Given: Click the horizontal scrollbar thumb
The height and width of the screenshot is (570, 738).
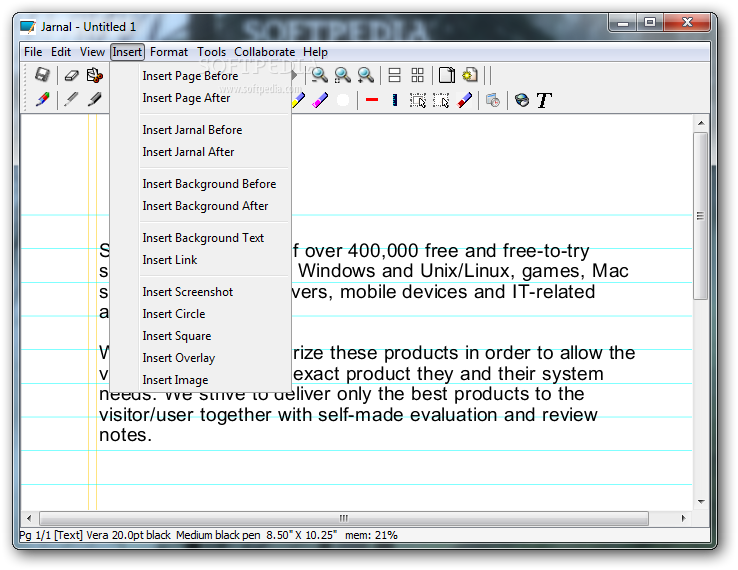Looking at the screenshot, I should (344, 518).
